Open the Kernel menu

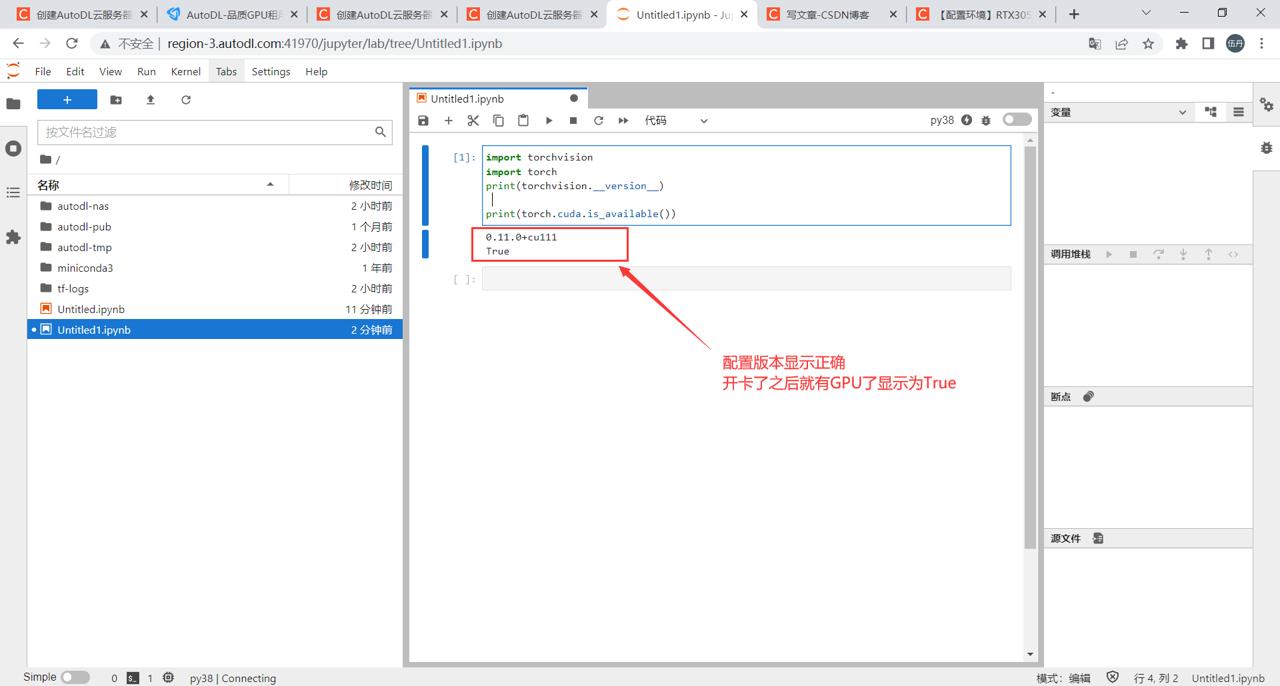[x=186, y=72]
